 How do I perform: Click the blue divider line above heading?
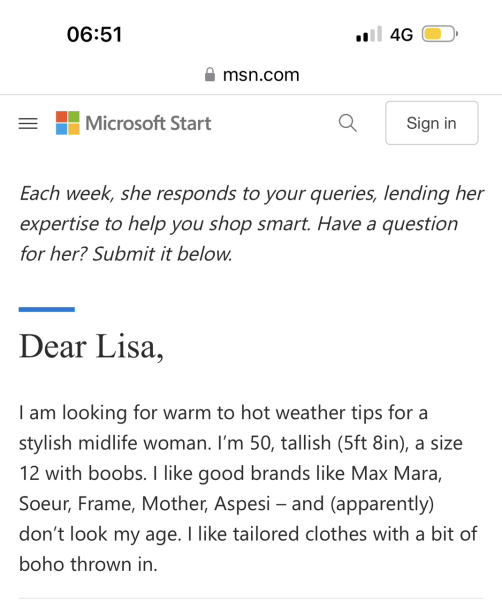click(47, 309)
